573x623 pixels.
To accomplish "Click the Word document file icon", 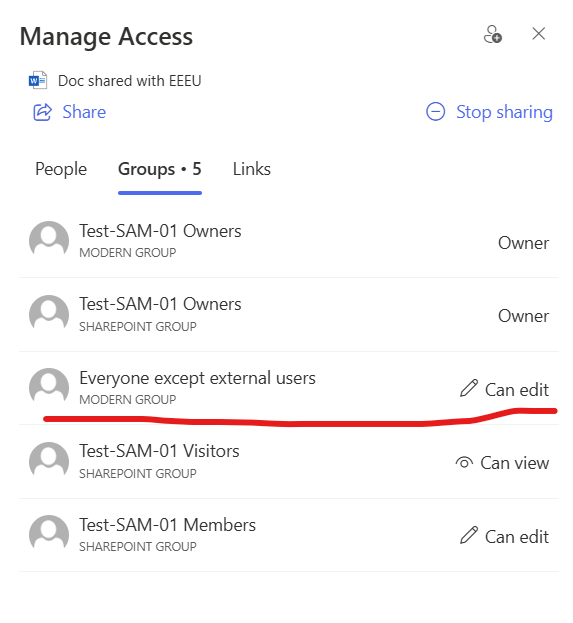I will click(x=38, y=81).
